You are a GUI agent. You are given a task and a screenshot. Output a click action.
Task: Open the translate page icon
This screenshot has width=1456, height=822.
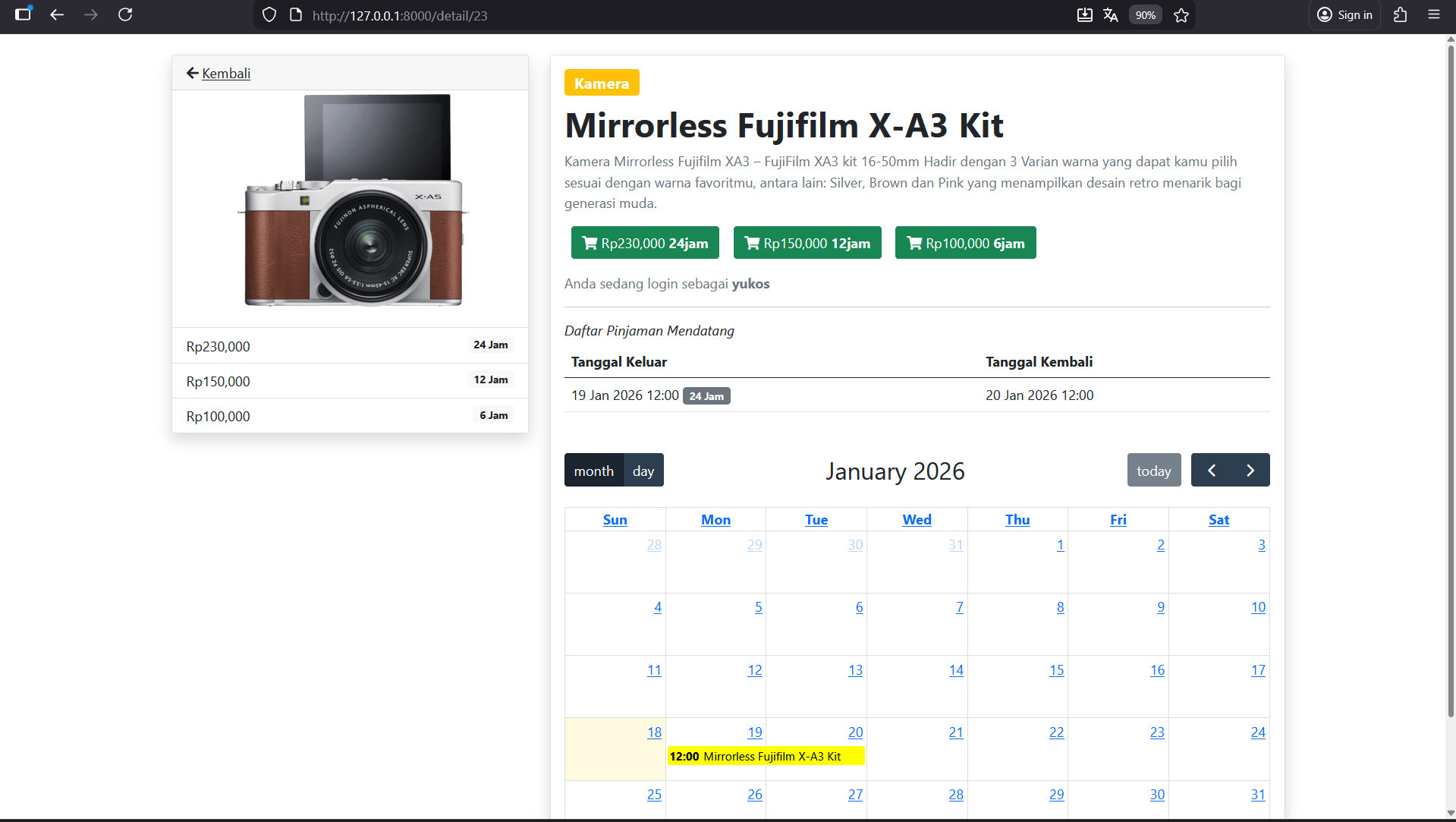[x=1111, y=15]
